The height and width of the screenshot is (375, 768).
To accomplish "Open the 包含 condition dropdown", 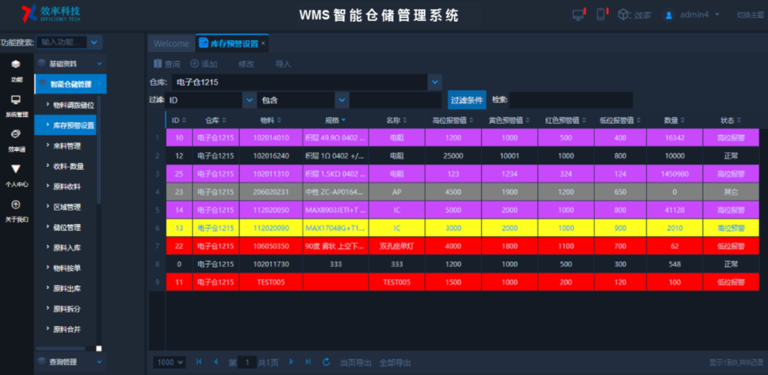I will pyautogui.click(x=341, y=100).
